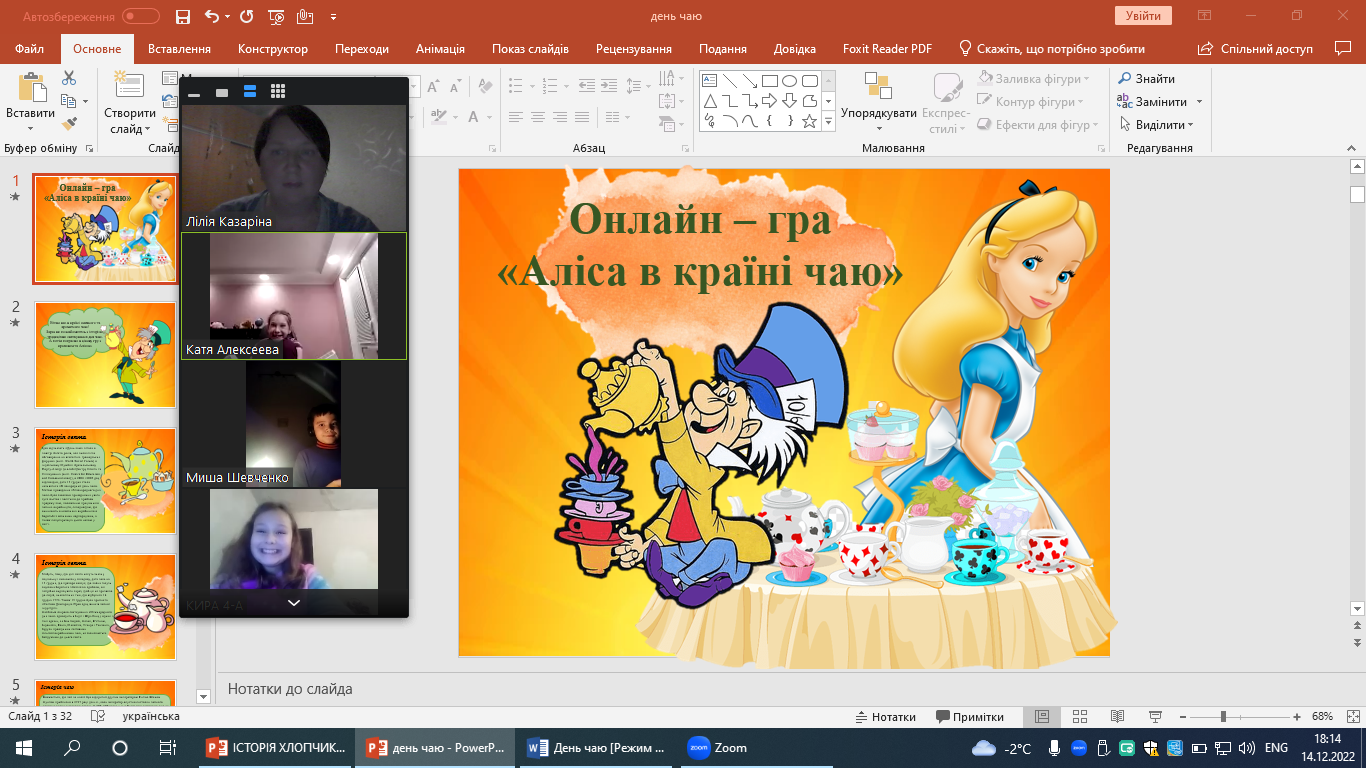
Task: Open the Файл menu
Action: 30,49
